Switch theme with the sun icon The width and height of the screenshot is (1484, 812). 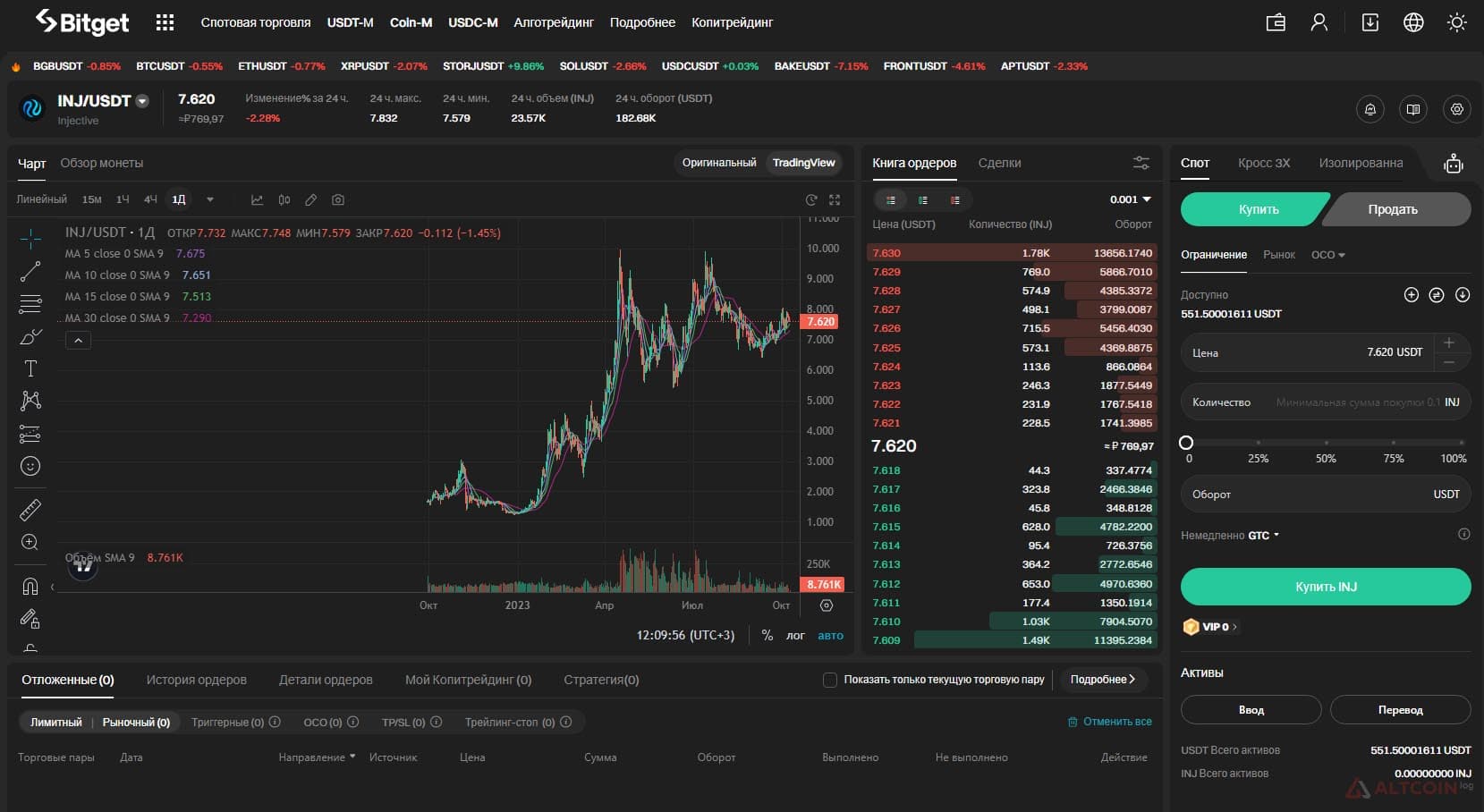[1457, 22]
